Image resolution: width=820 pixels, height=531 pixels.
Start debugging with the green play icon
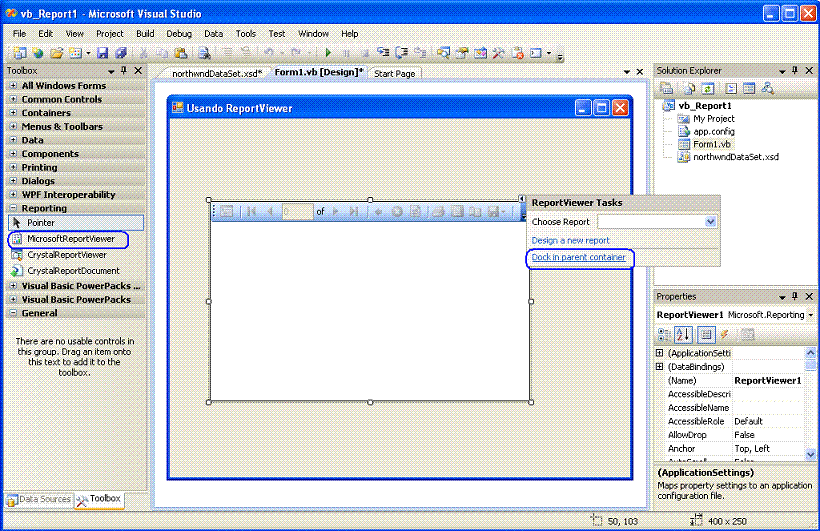tap(328, 53)
